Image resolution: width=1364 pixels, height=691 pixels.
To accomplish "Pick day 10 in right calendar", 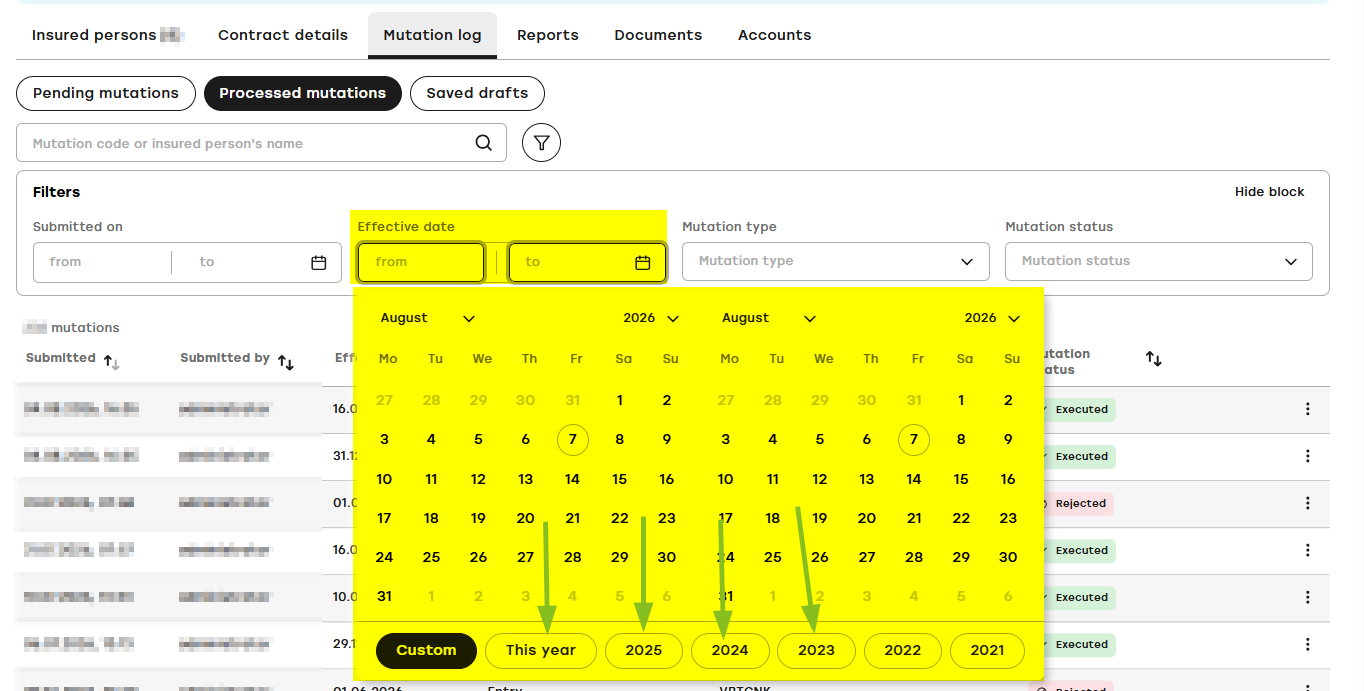I will click(726, 479).
